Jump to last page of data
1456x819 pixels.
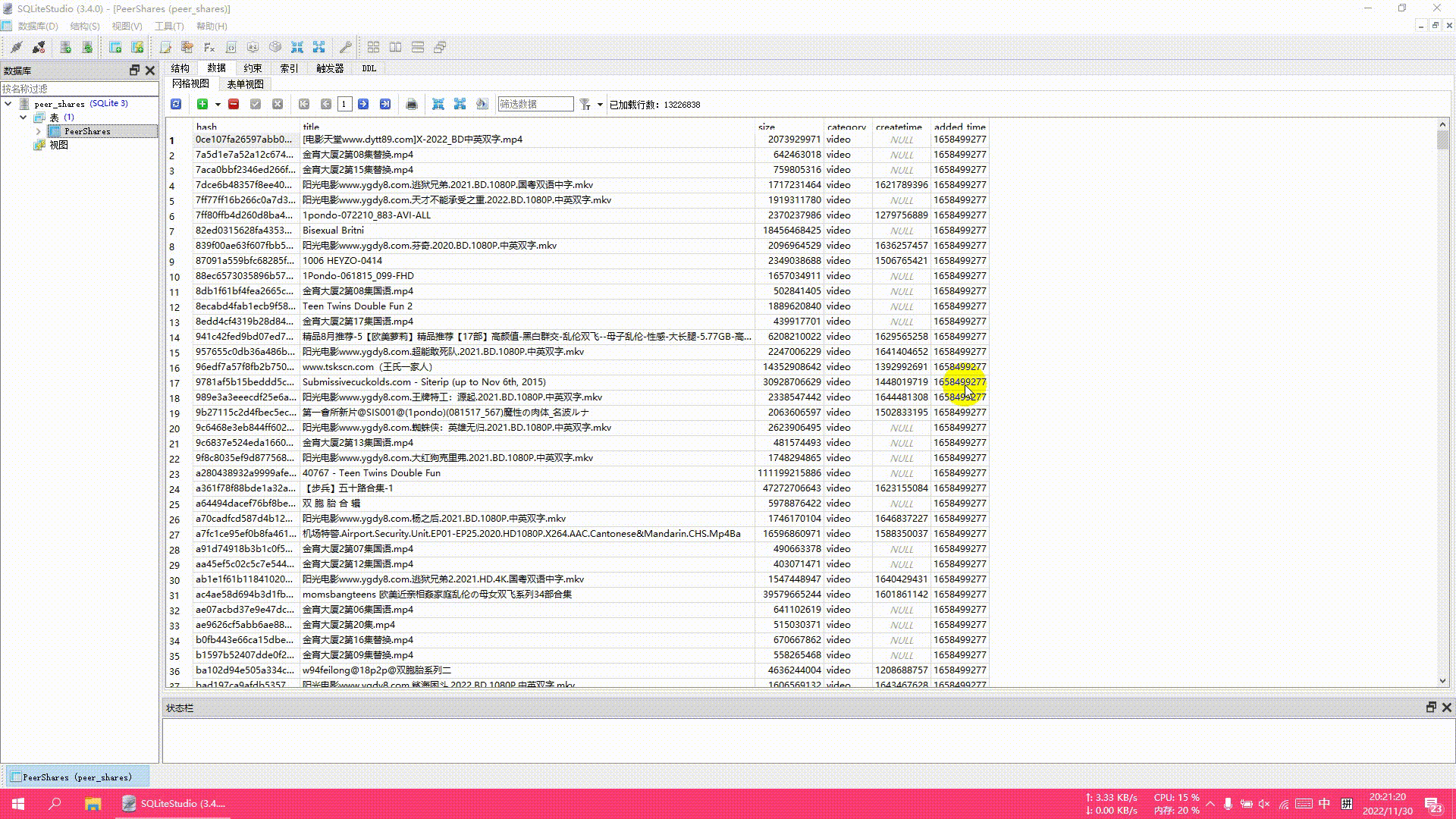(x=385, y=105)
